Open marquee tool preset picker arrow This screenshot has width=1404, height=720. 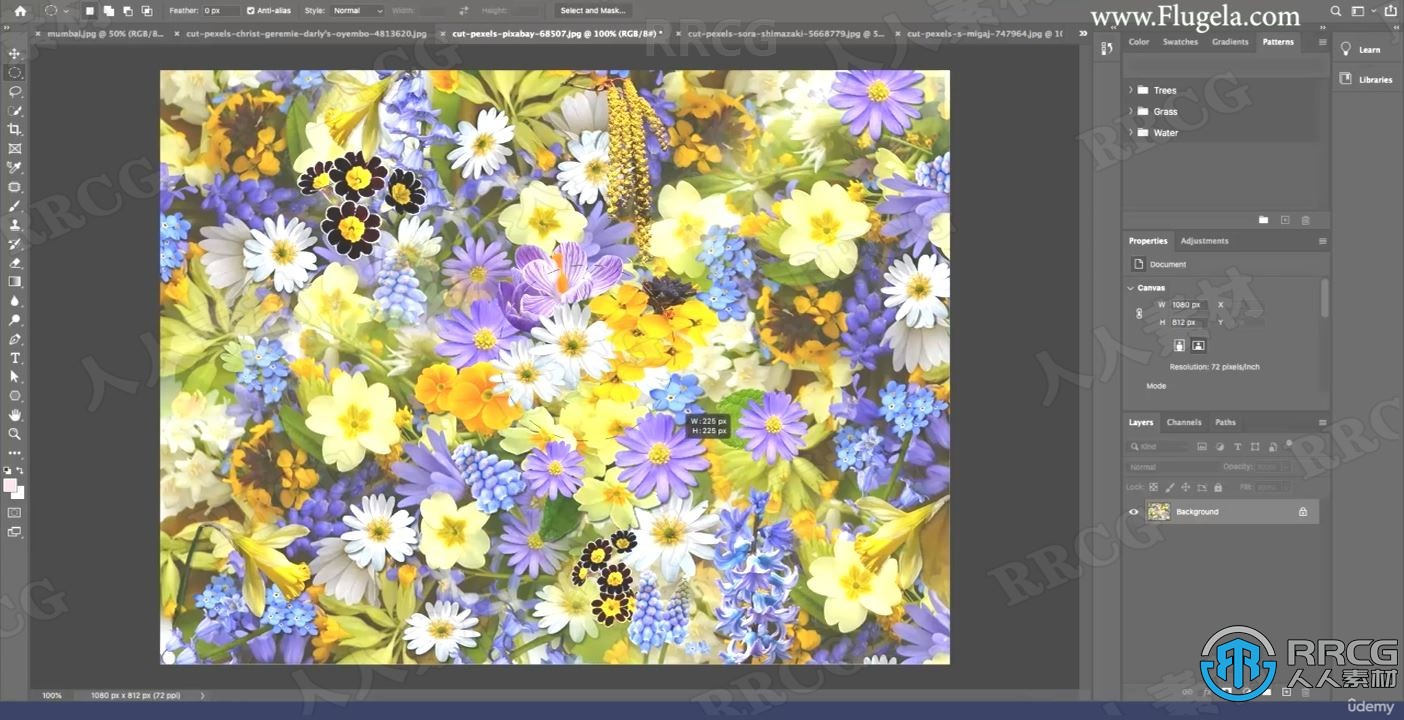66,11
